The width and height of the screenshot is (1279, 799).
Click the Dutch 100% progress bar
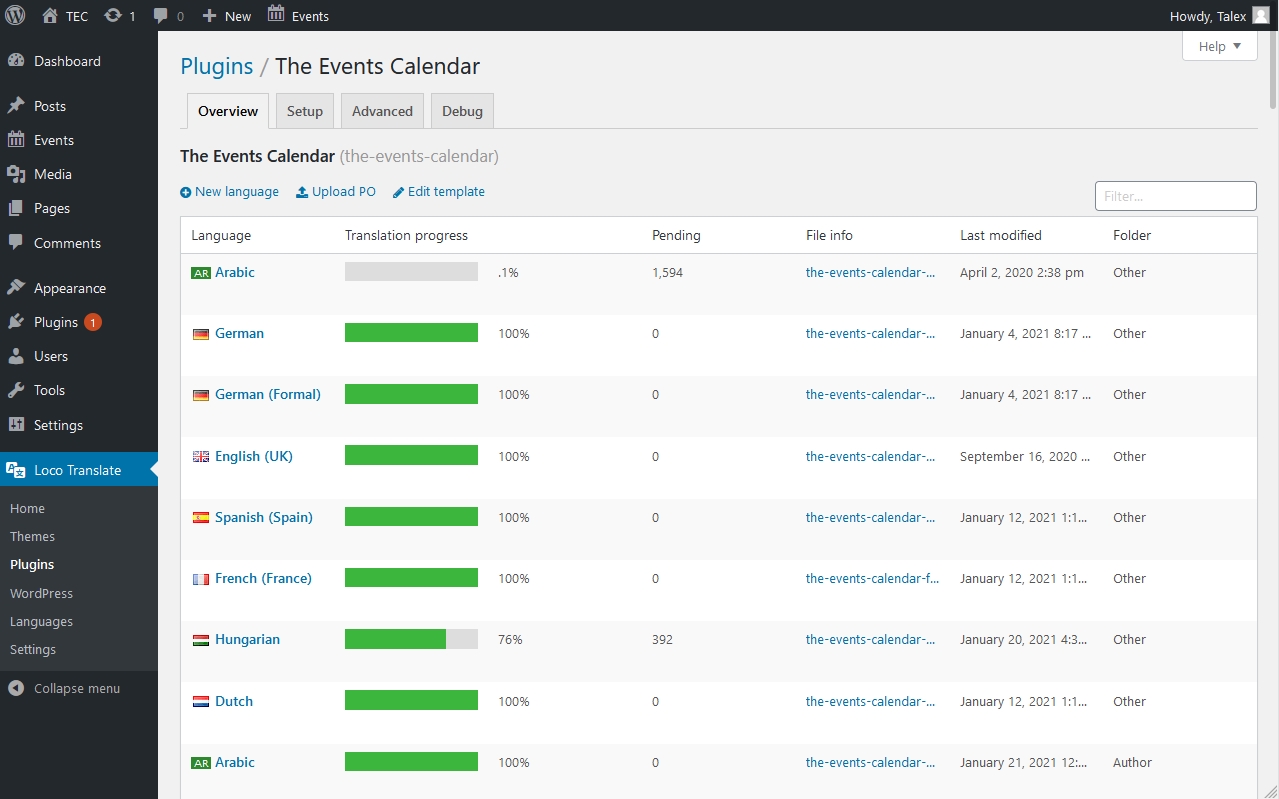411,701
